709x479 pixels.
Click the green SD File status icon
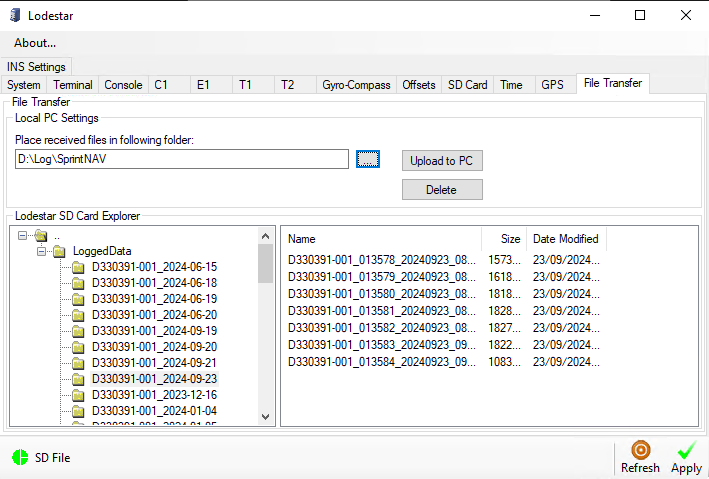point(20,458)
